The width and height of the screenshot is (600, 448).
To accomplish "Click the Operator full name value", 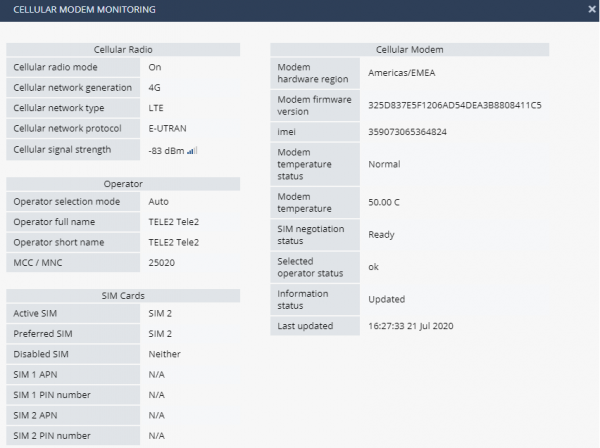I will [174, 222].
